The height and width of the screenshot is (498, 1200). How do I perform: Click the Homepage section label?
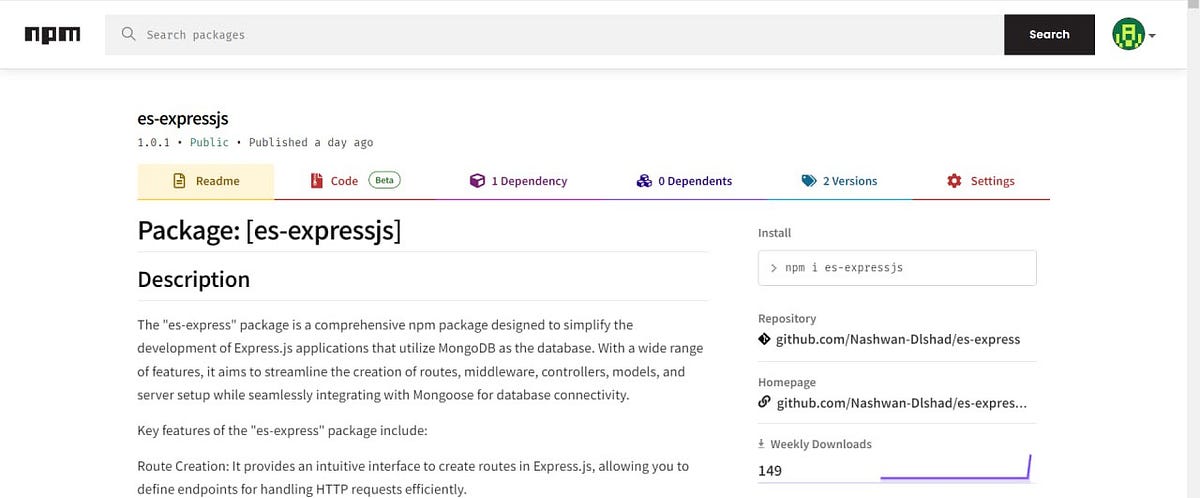pos(787,382)
